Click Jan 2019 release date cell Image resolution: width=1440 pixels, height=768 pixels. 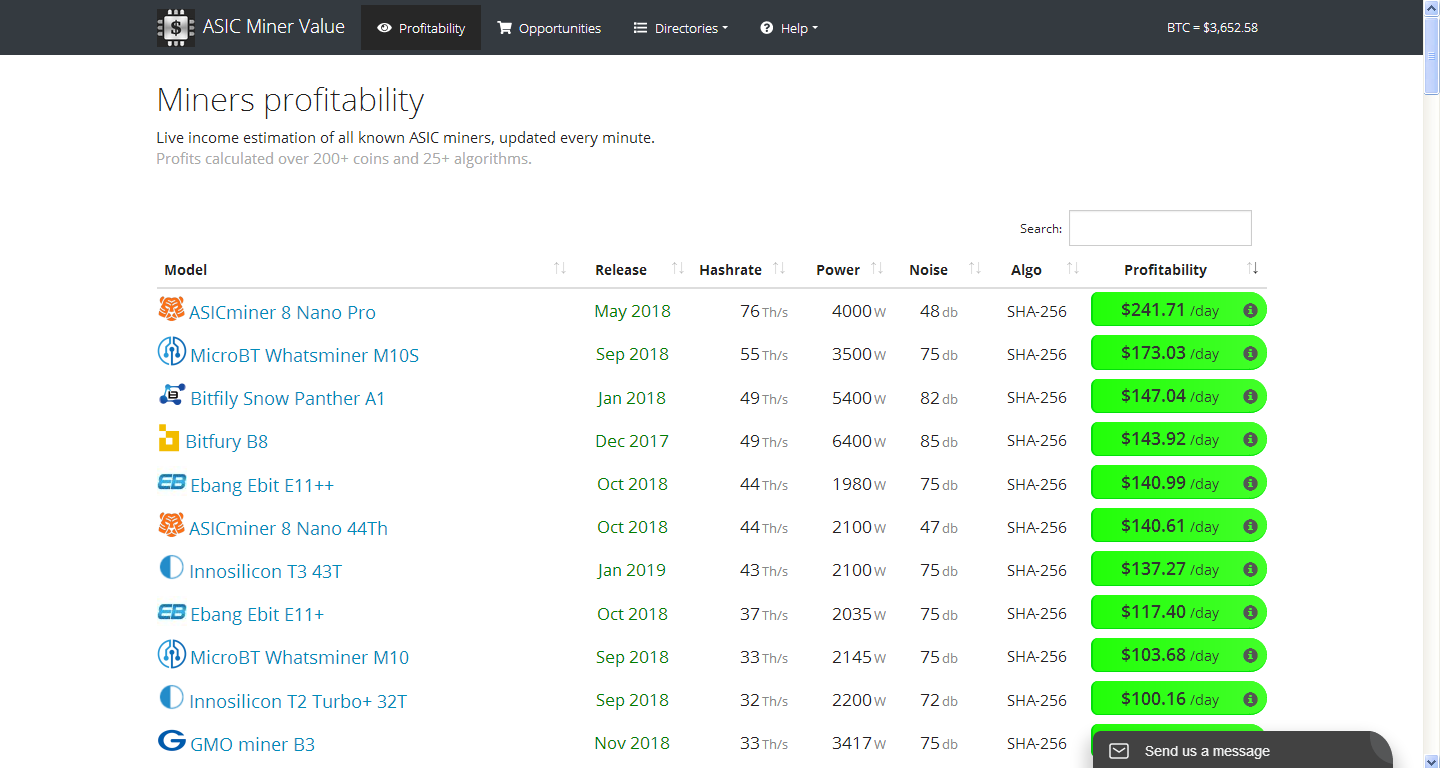pos(632,570)
